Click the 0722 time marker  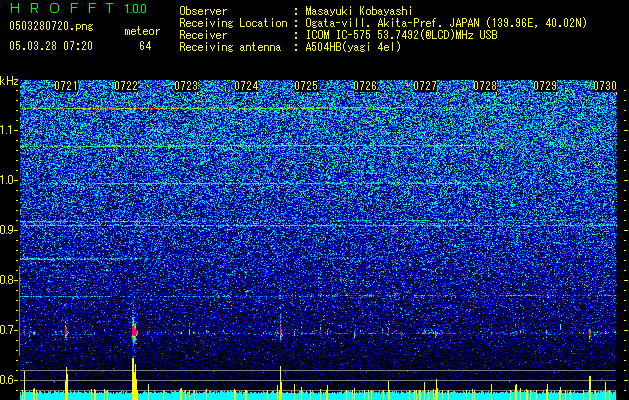pyautogui.click(x=126, y=86)
